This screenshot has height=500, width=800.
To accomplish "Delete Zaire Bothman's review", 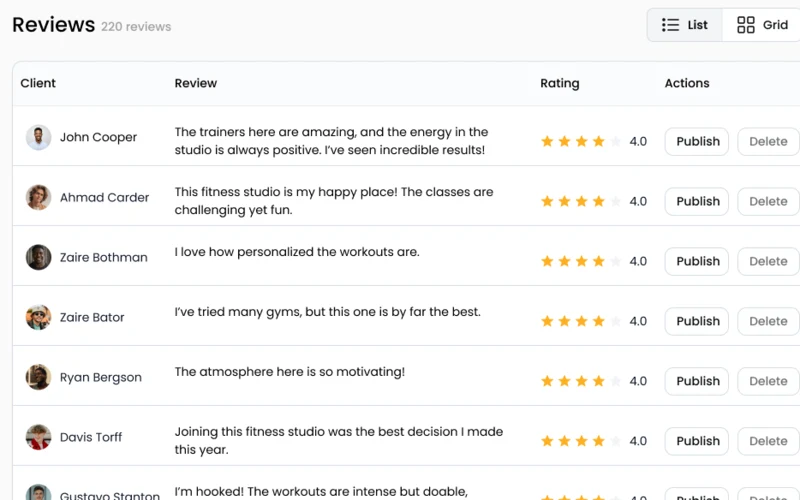I will 768,261.
